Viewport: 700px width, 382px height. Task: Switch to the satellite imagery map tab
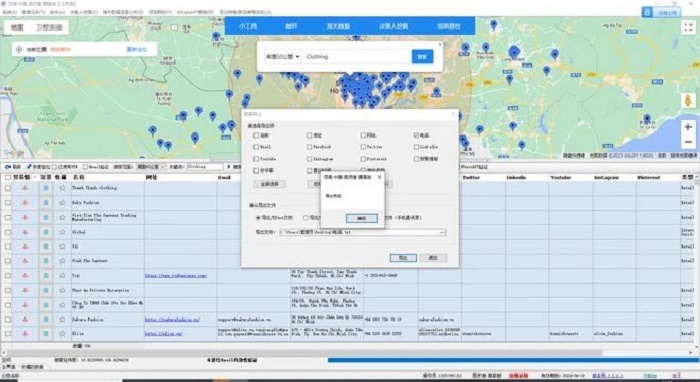pos(49,28)
